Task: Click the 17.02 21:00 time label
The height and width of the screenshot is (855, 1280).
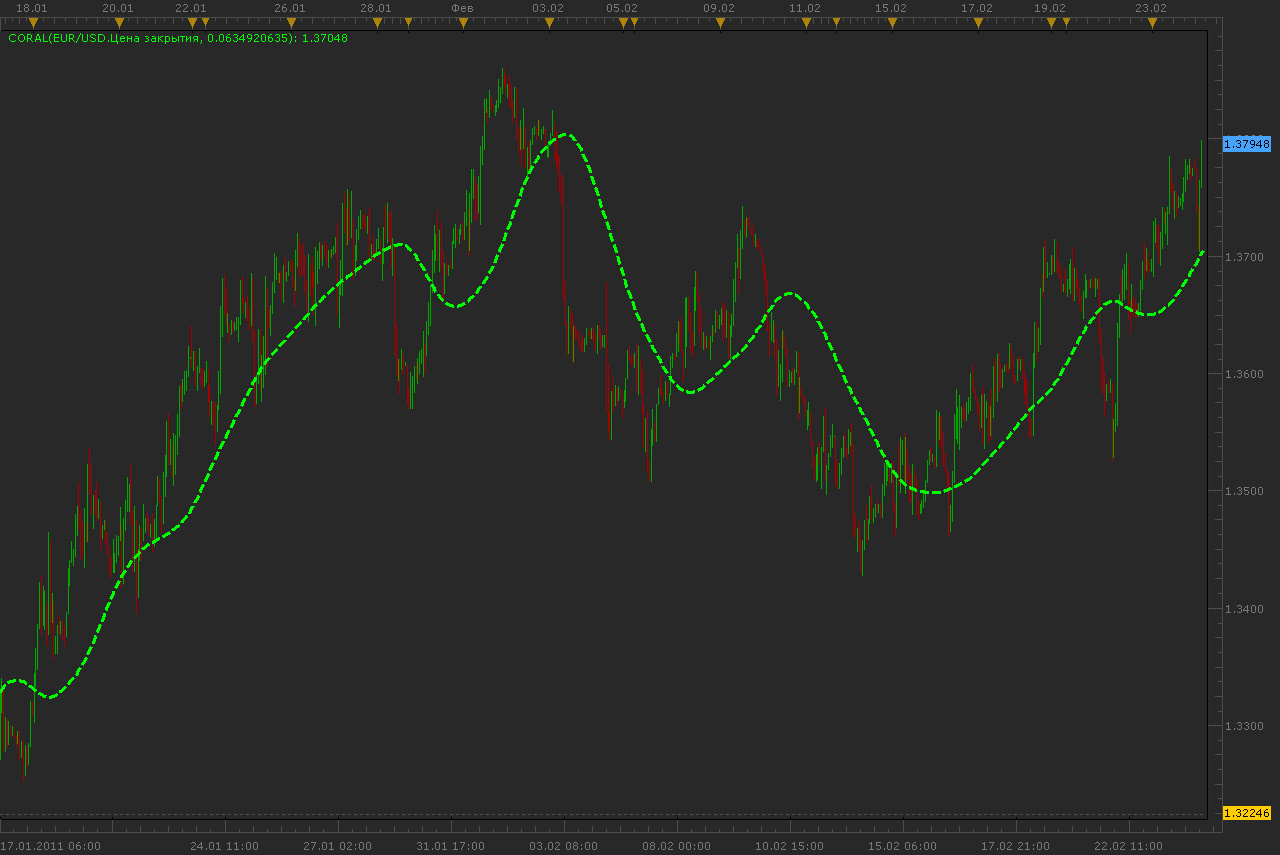Action: click(1016, 846)
